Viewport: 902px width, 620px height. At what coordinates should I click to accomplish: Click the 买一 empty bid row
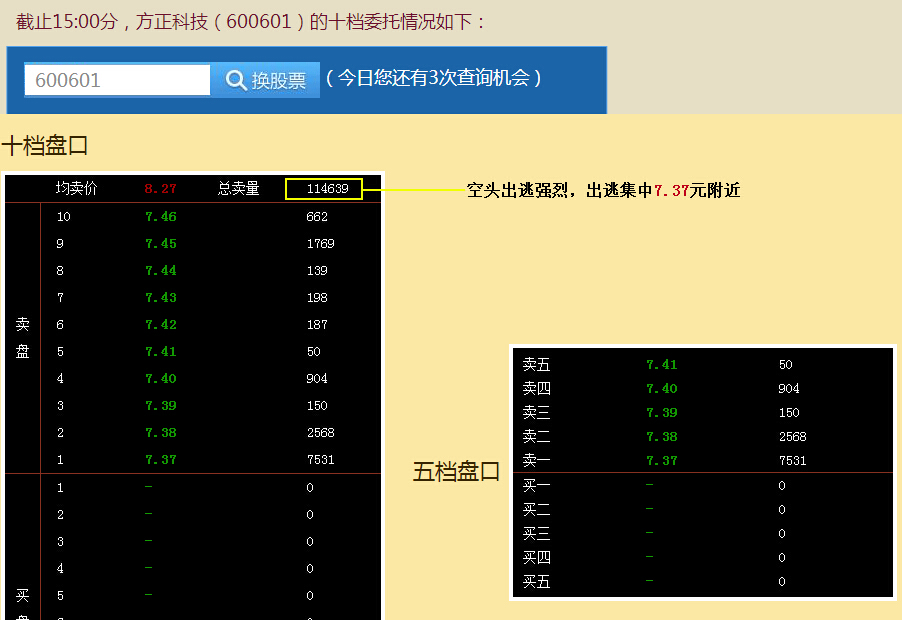click(535, 485)
